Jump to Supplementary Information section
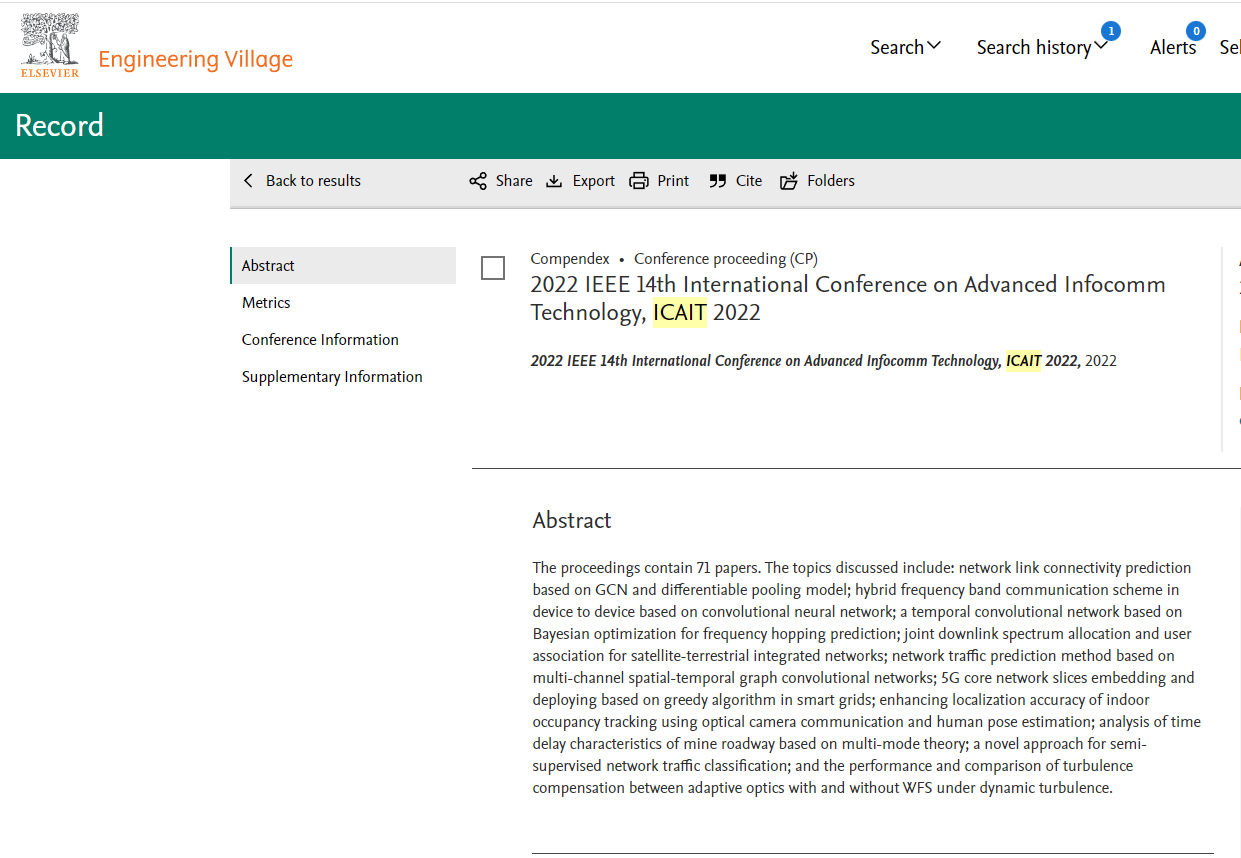The image size is (1241, 858). click(x=332, y=377)
